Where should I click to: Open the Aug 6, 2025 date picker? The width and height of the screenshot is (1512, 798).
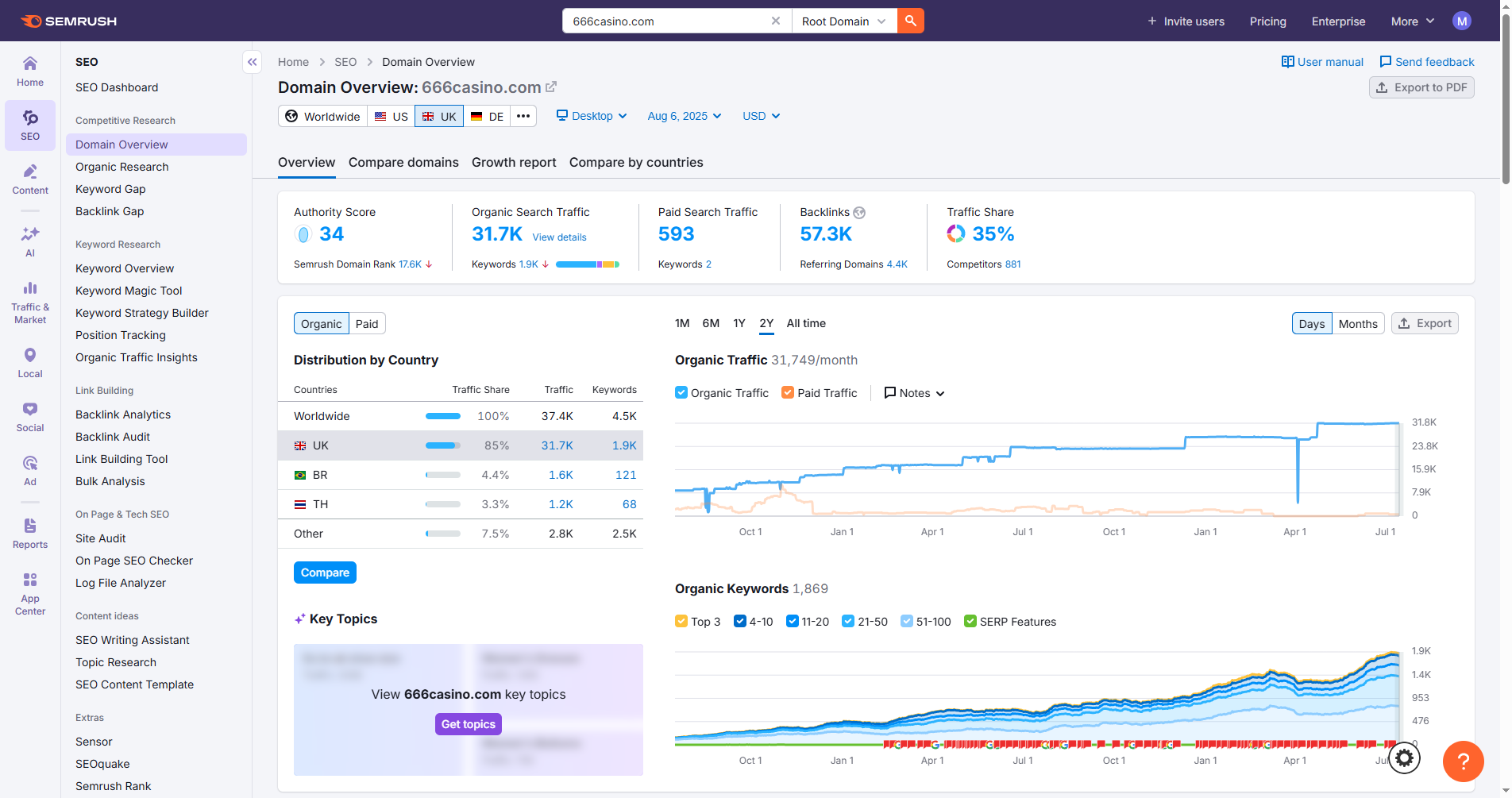tap(684, 116)
